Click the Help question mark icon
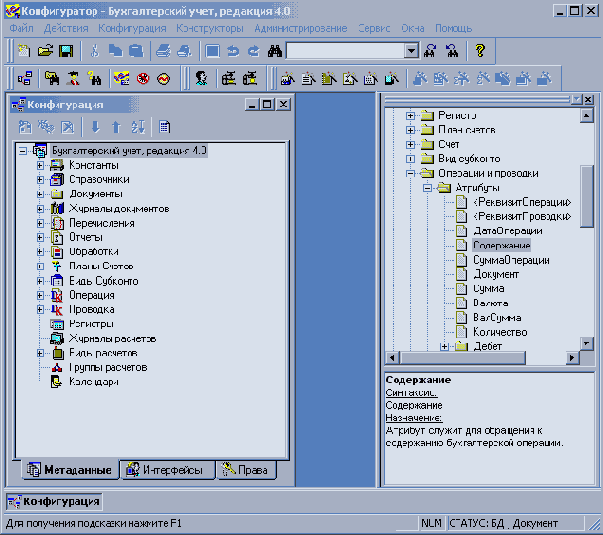The width and height of the screenshot is (603, 535). (x=480, y=50)
